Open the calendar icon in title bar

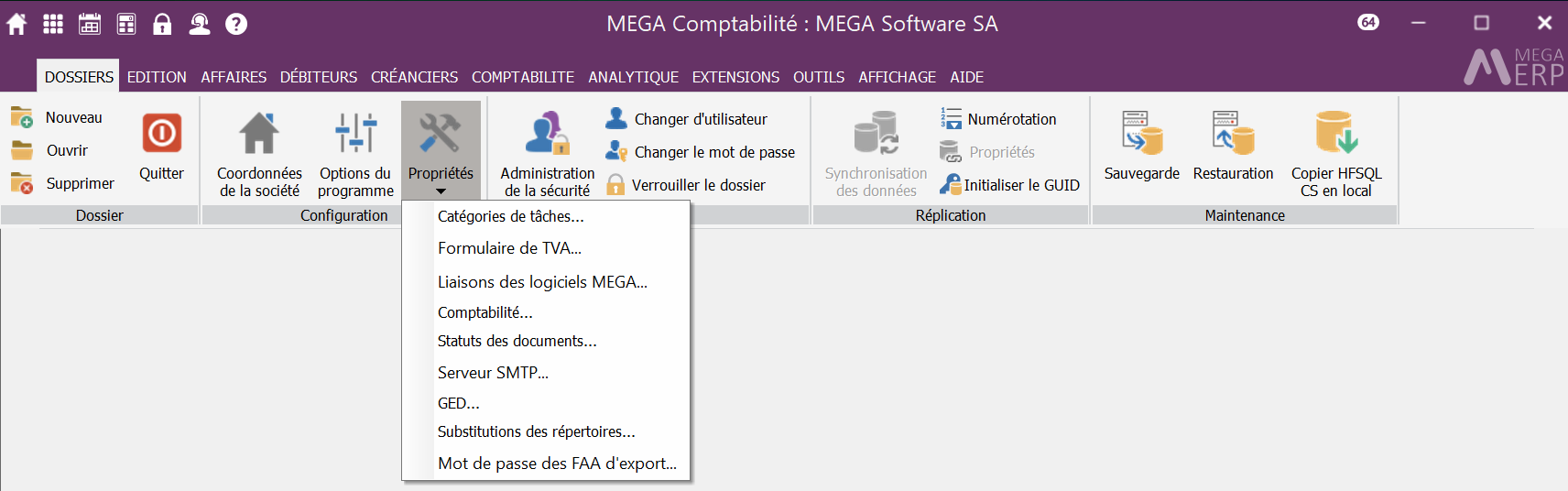(90, 24)
